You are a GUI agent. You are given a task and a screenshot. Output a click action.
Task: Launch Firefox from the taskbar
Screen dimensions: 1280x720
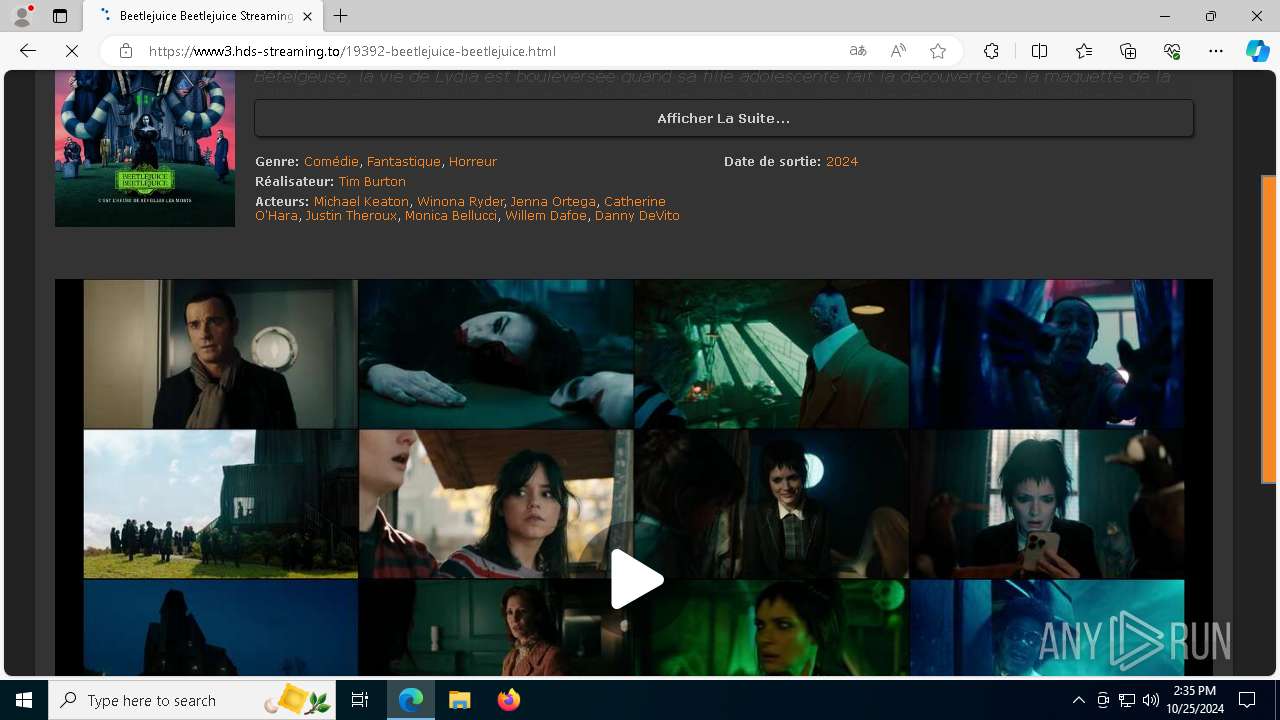pos(508,700)
